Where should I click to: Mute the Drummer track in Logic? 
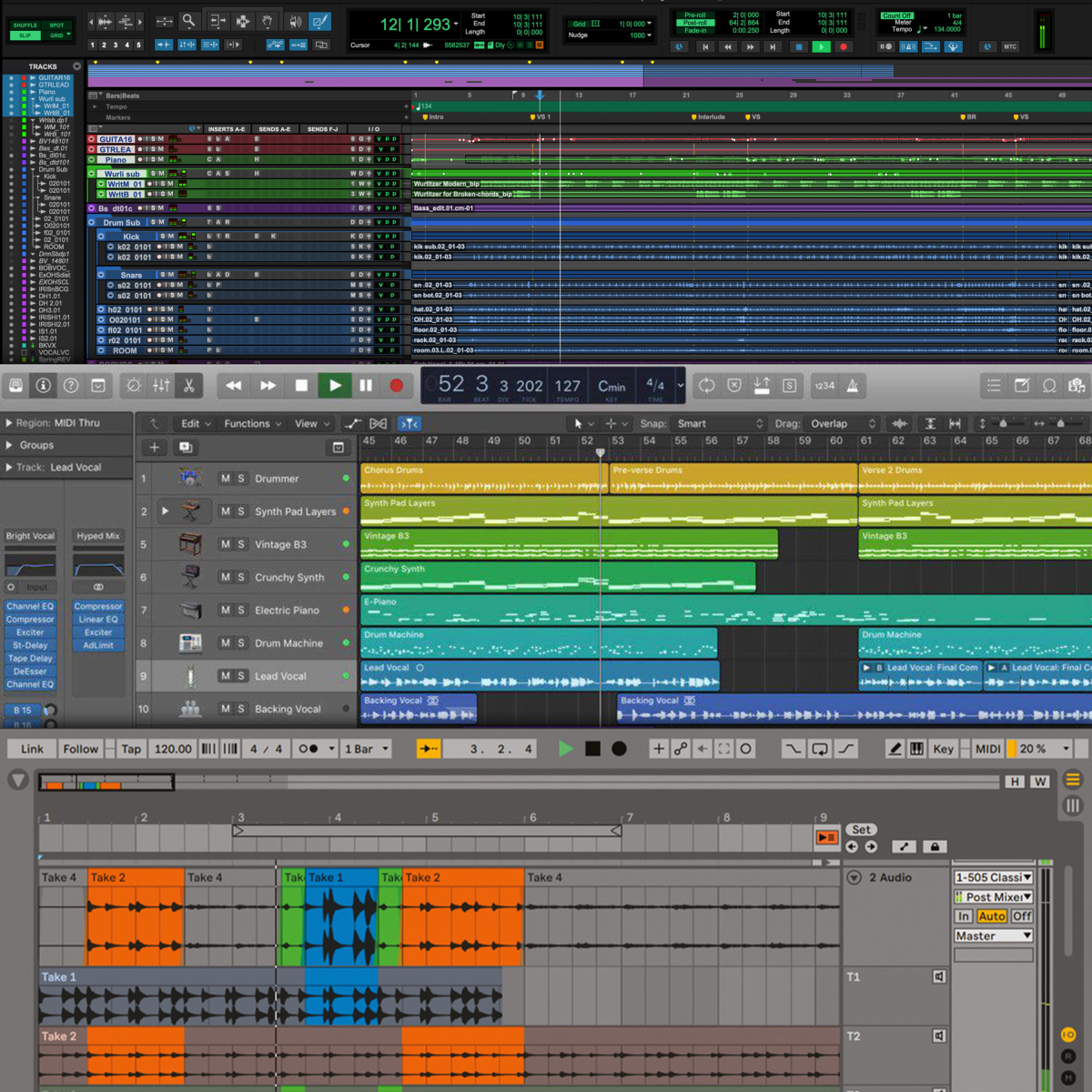[x=226, y=479]
